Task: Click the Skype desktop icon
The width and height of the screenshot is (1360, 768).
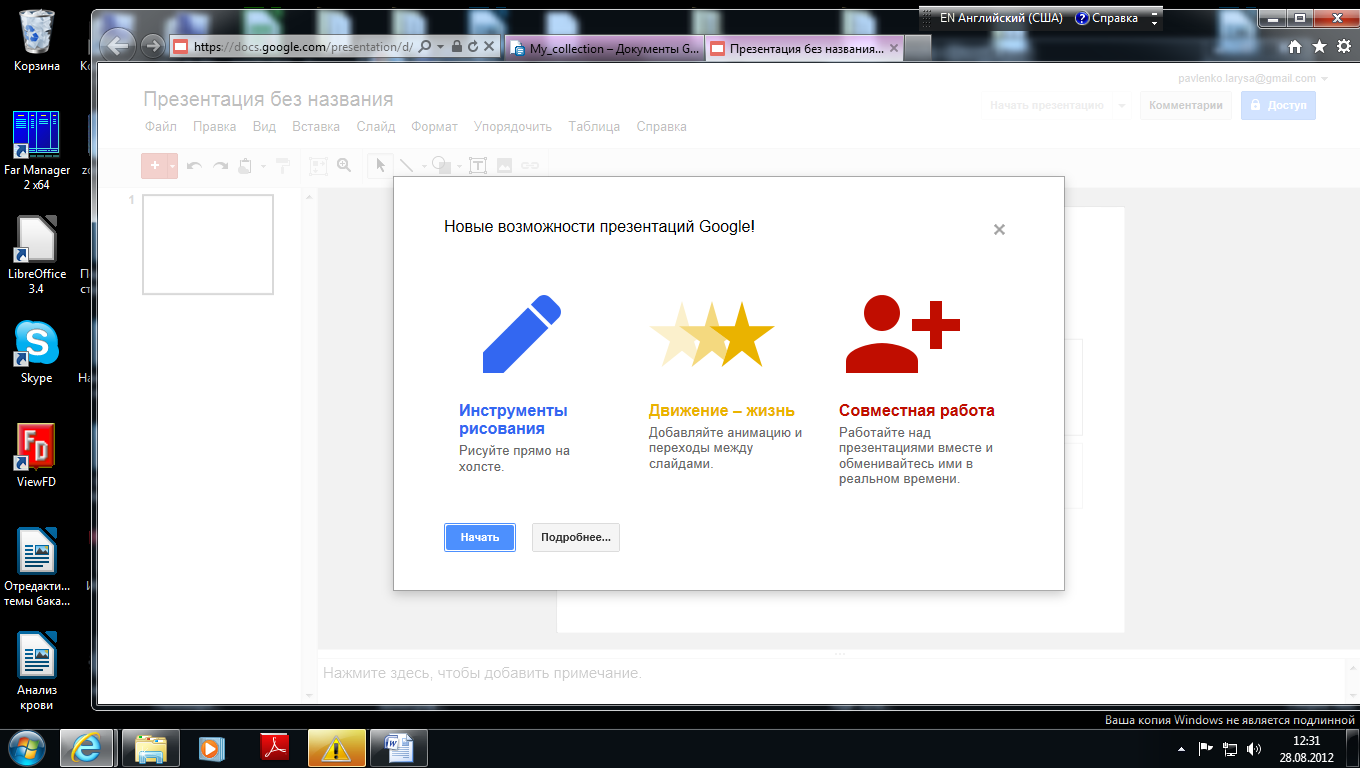Action: tap(37, 352)
